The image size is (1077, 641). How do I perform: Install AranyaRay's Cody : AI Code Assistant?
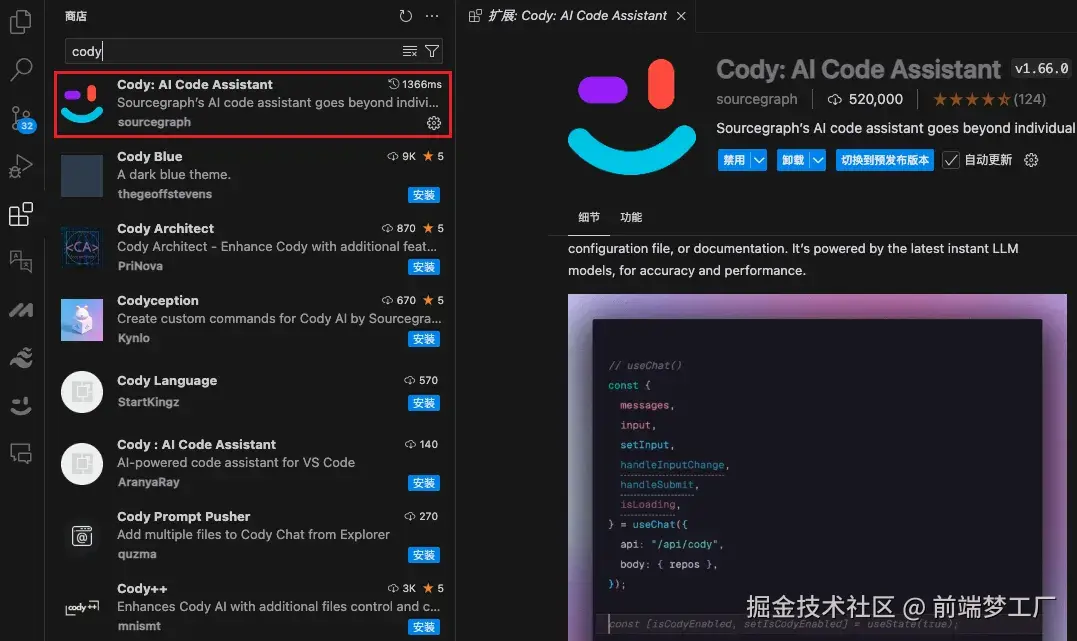[424, 483]
